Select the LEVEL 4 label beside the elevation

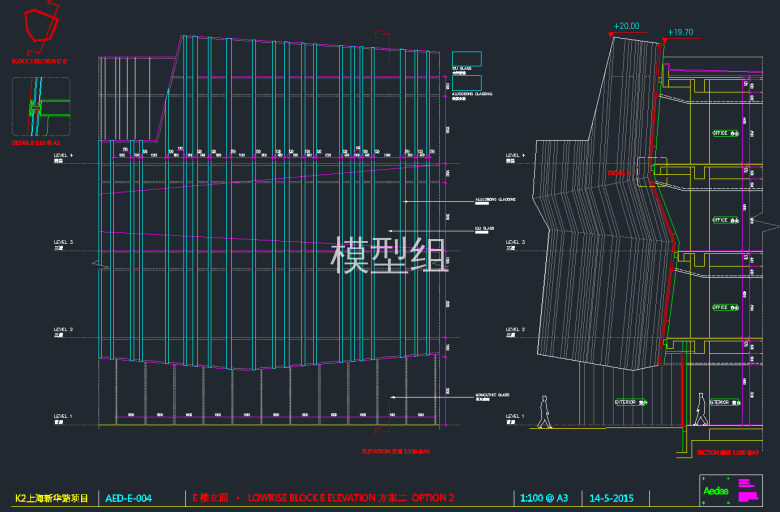63,158
